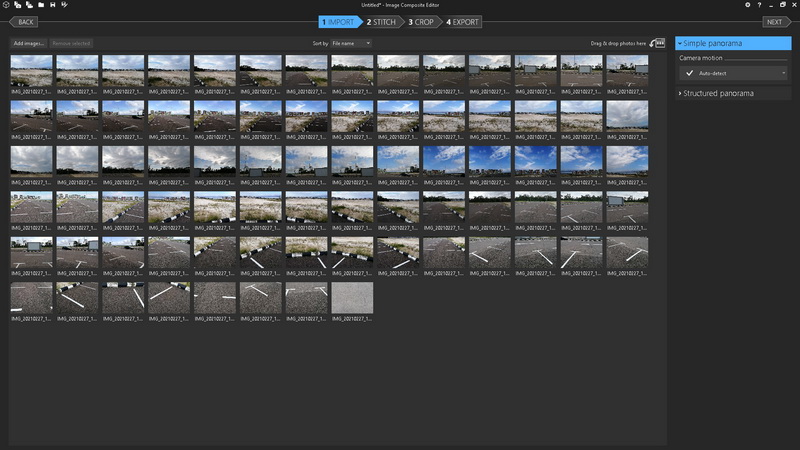Open help via the question mark icon

759,5
